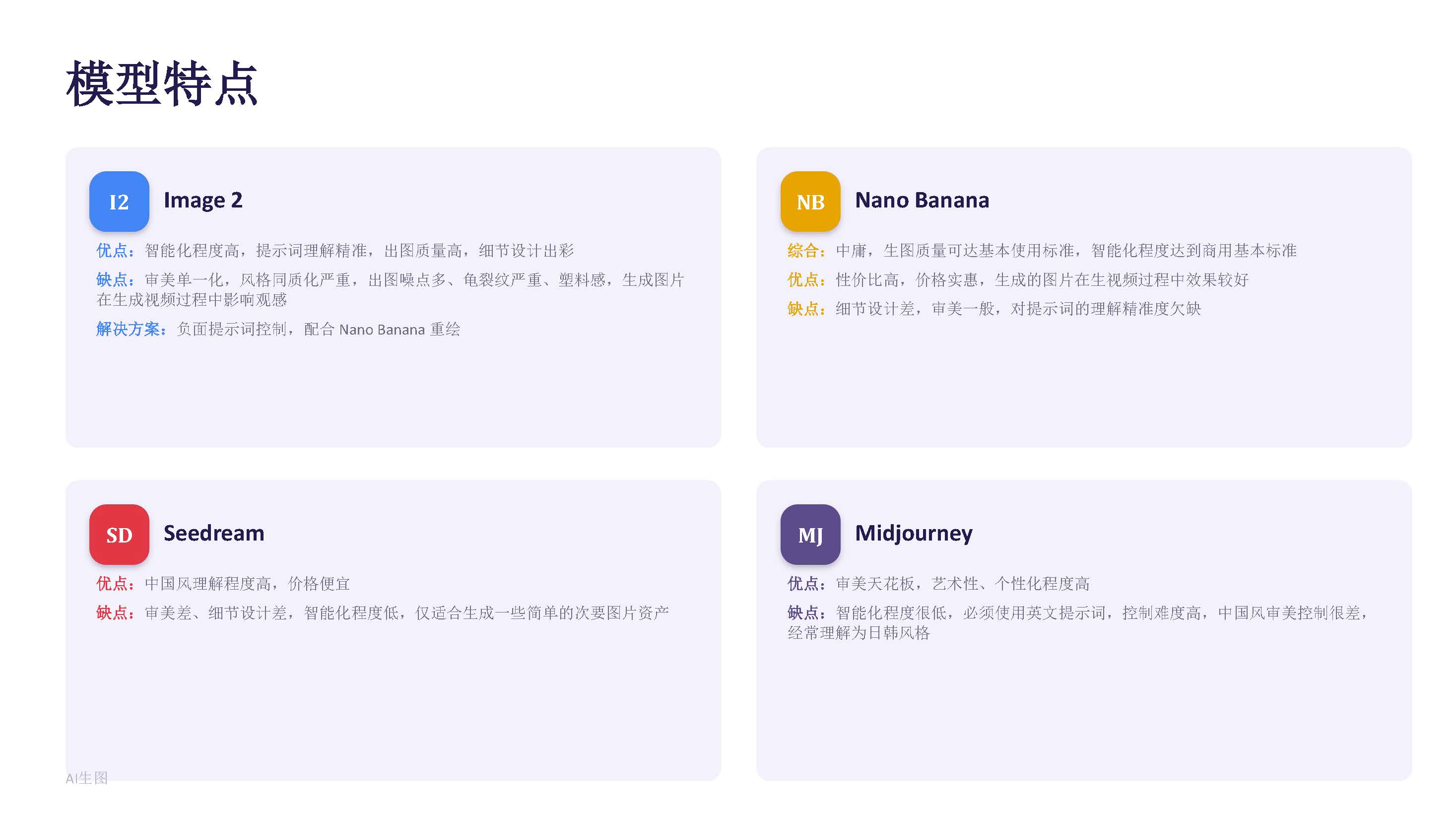1456x819 pixels.
Task: Click the red 优点 label under Seedream
Action: tap(115, 583)
